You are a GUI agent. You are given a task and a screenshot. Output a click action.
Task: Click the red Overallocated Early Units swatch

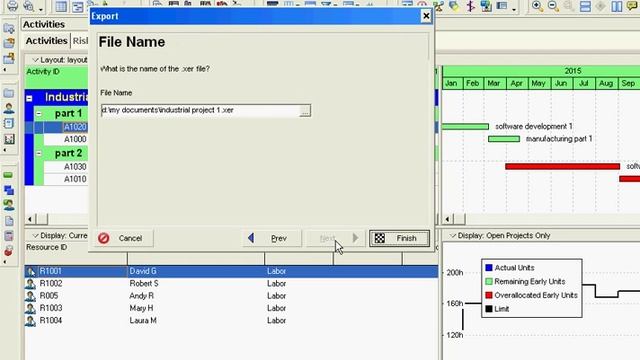pyautogui.click(x=489, y=295)
